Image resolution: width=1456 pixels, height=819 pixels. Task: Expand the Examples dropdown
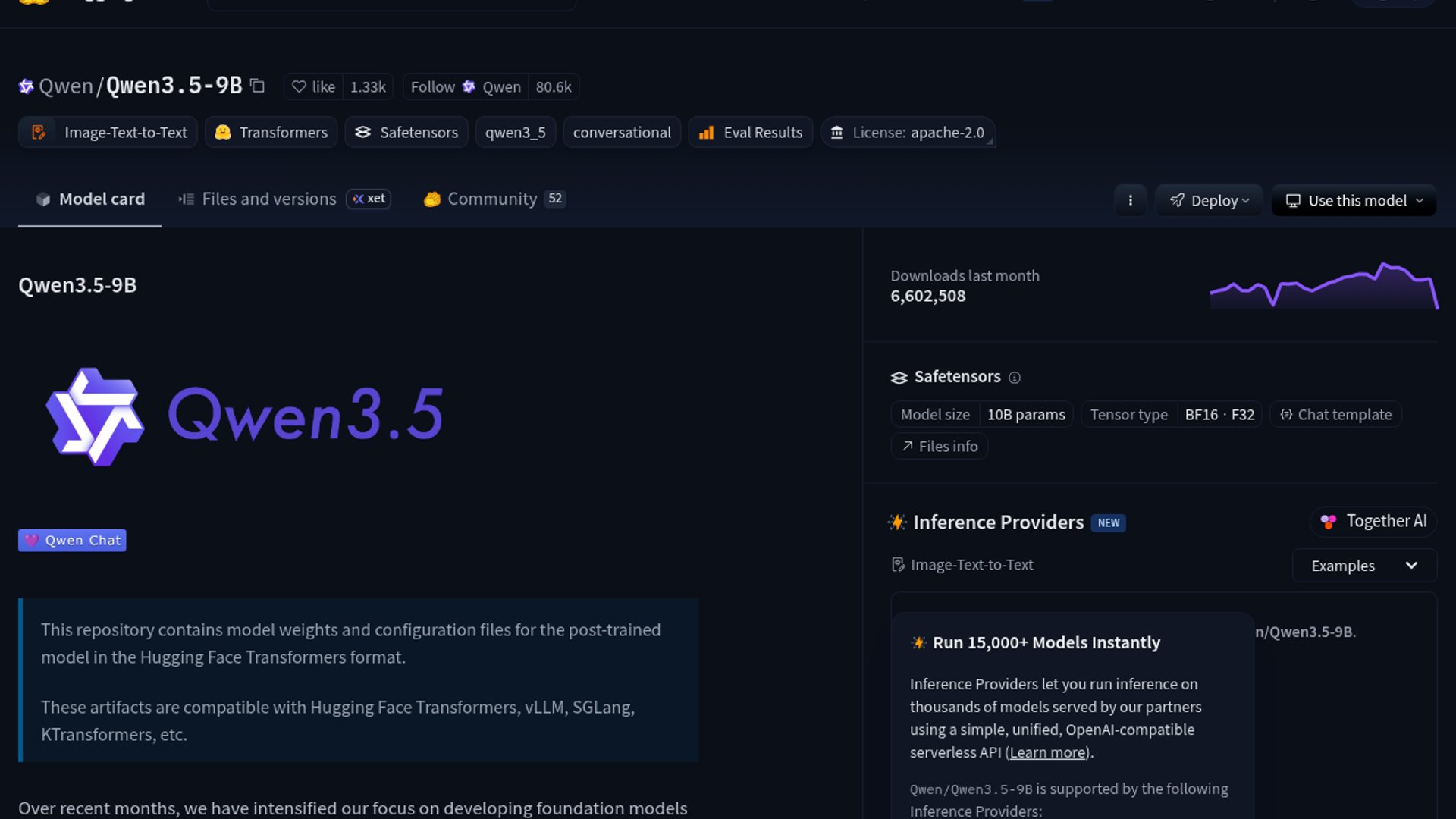(1363, 566)
